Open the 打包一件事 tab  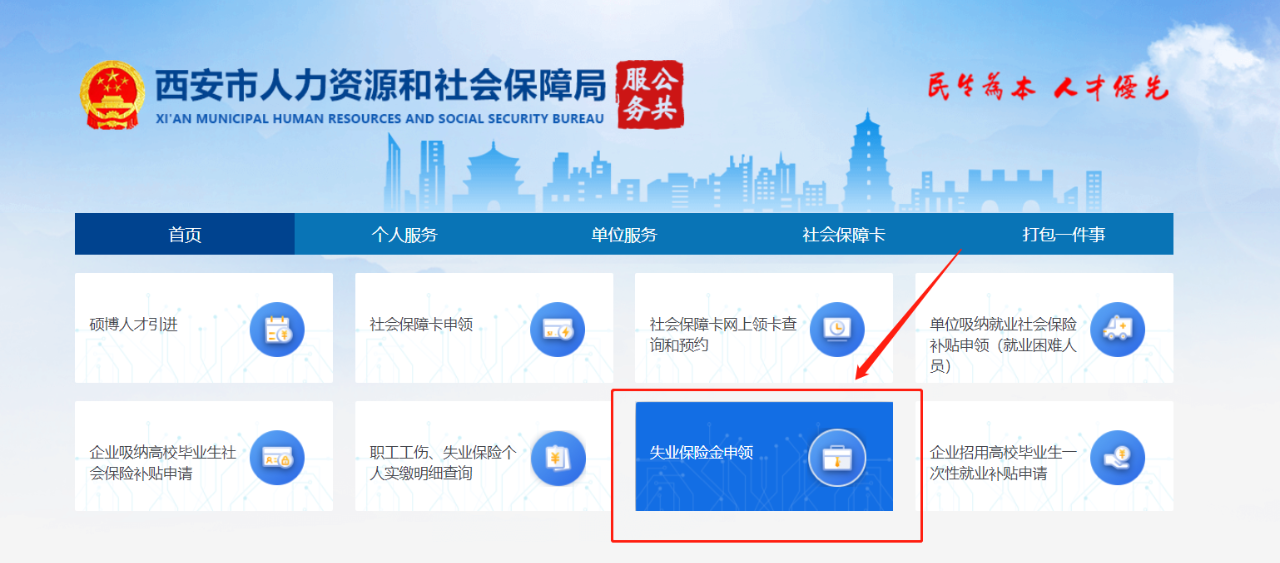click(x=1064, y=235)
